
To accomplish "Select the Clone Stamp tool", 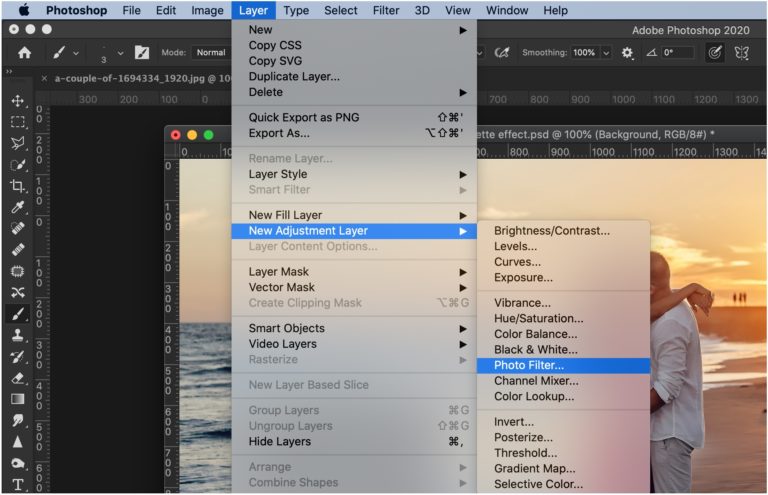I will click(x=18, y=335).
